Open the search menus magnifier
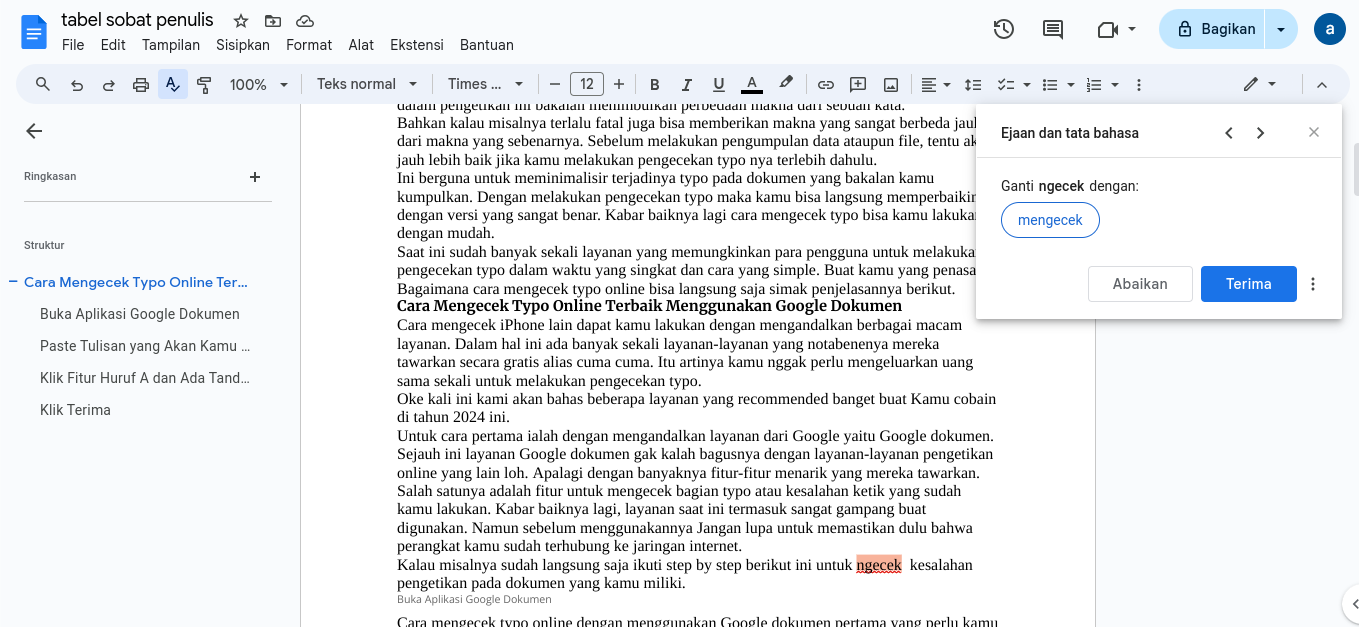The width and height of the screenshot is (1359, 627). tap(43, 84)
